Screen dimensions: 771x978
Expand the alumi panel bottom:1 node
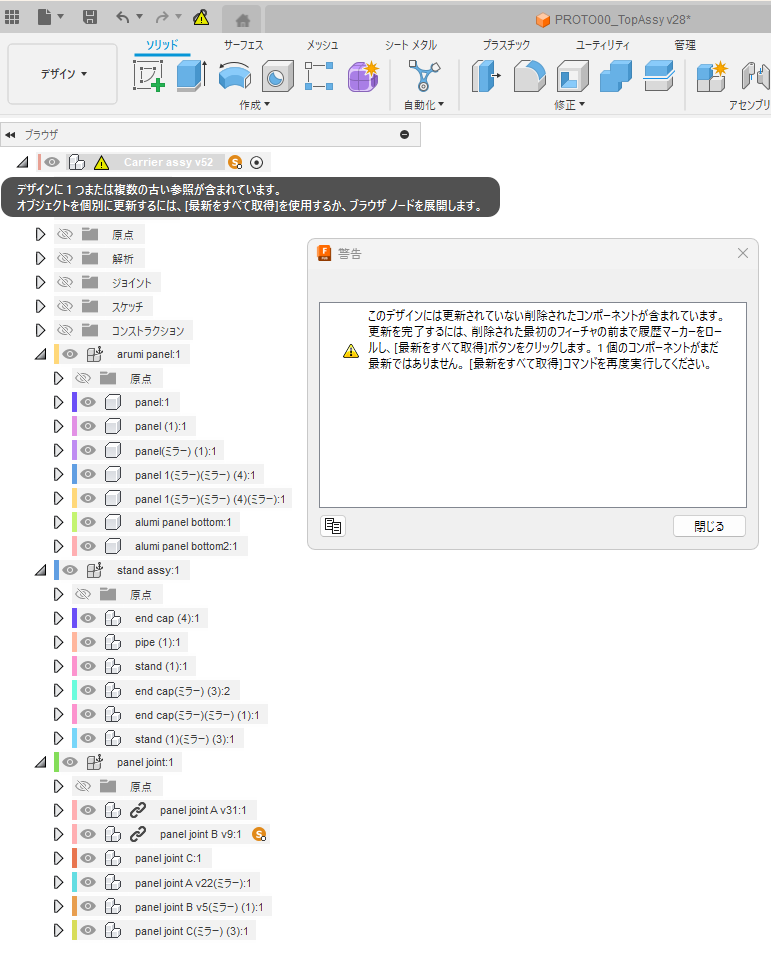59,522
